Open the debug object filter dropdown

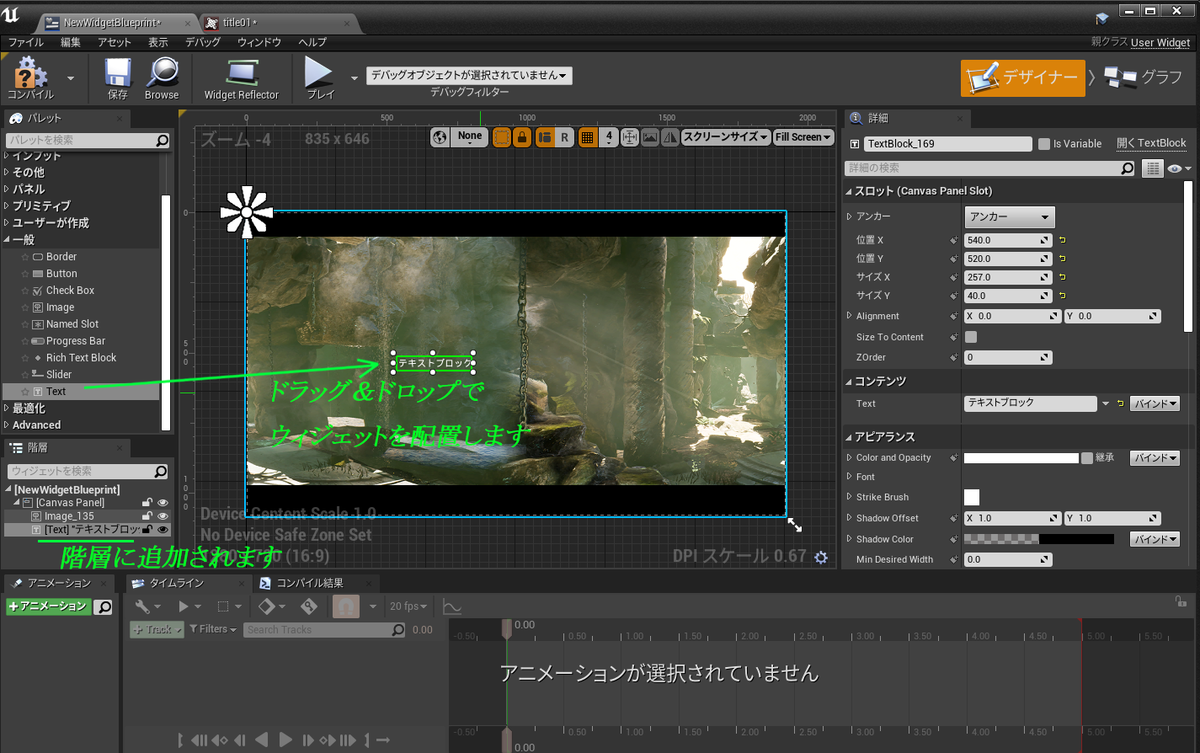coord(469,75)
